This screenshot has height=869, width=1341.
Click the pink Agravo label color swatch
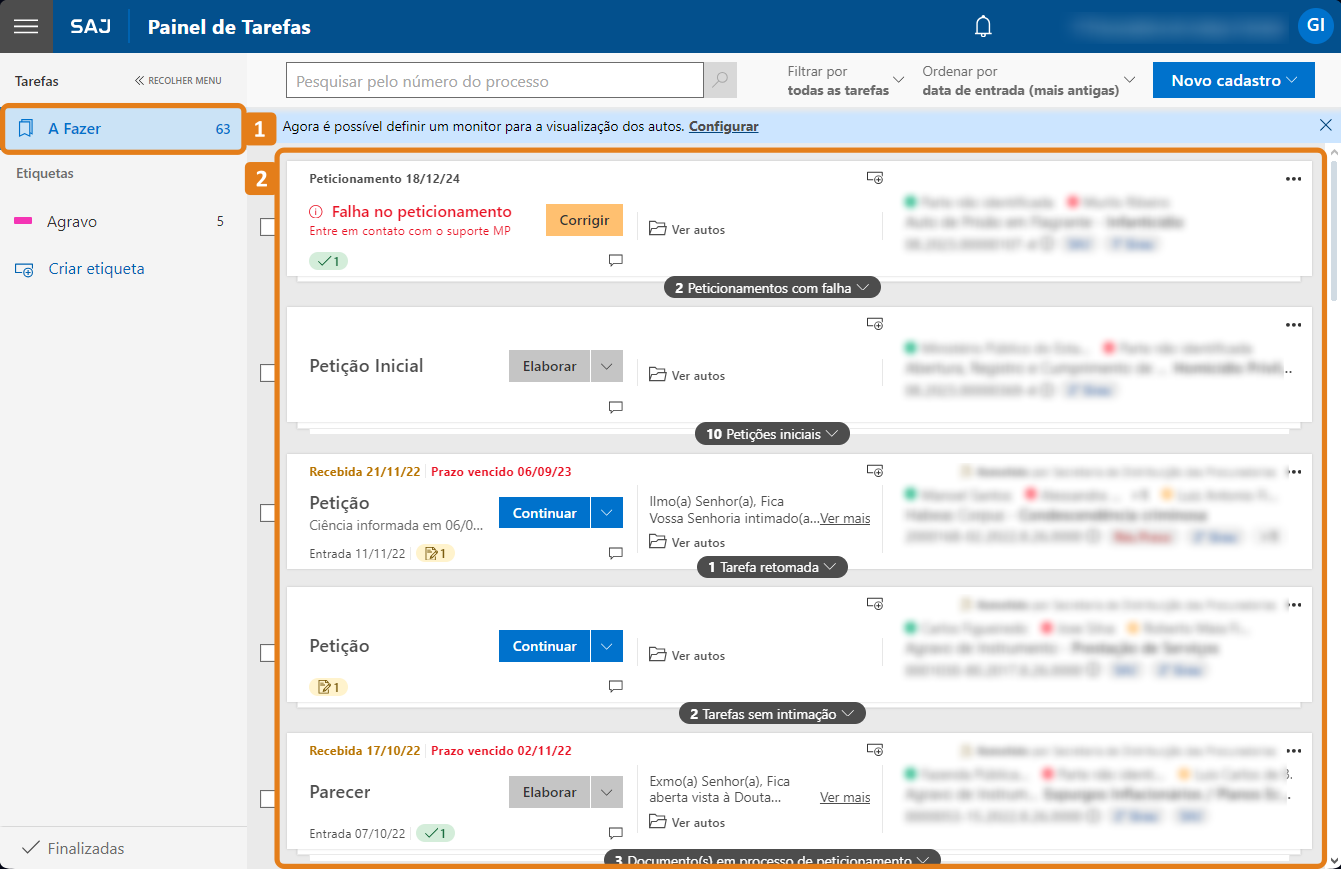[x=23, y=222]
